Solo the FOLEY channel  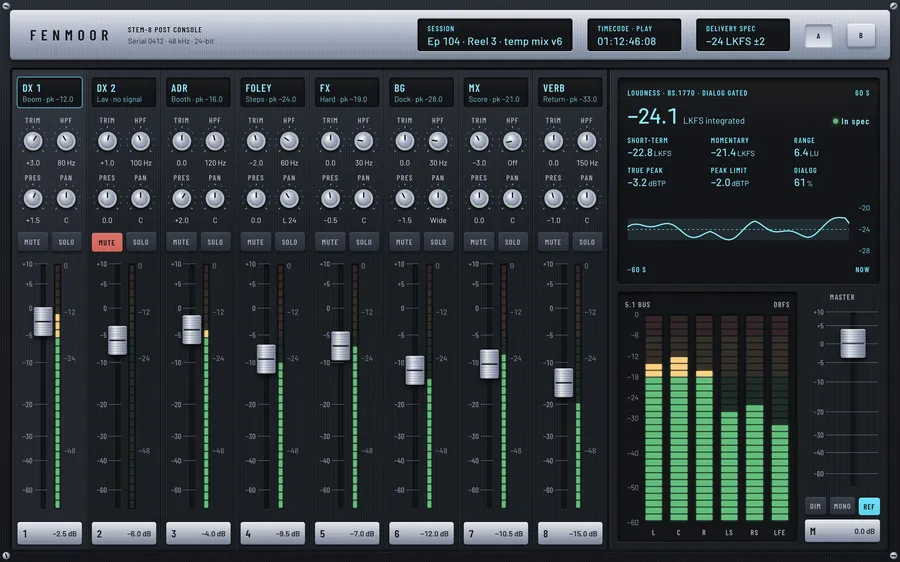pyautogui.click(x=289, y=242)
